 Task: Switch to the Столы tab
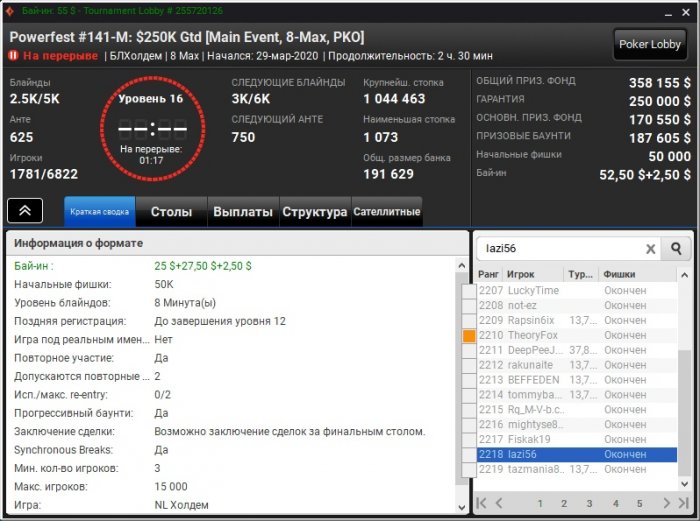coord(171,212)
